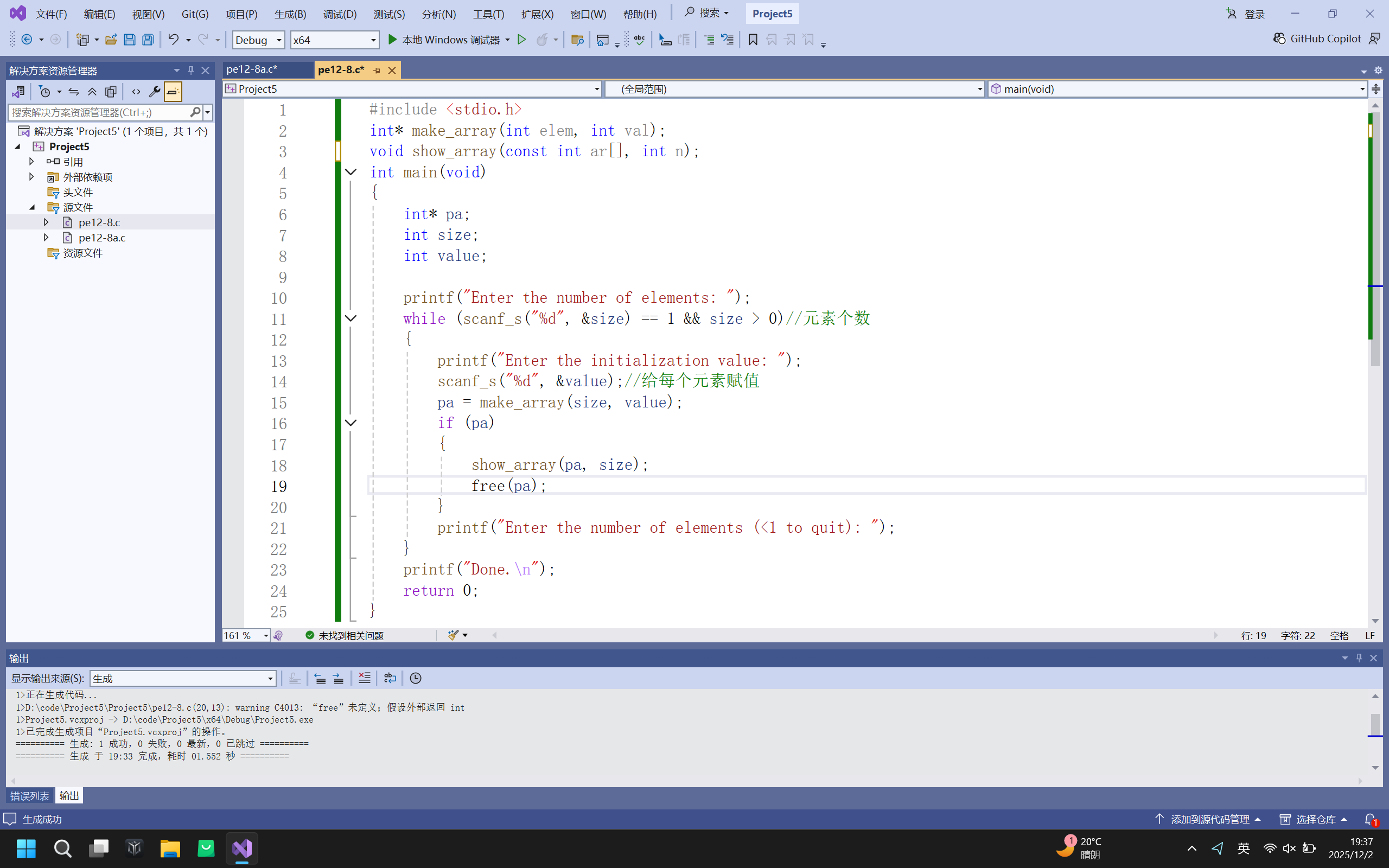
Task: Open the 生成(B) menu
Action: click(290, 14)
